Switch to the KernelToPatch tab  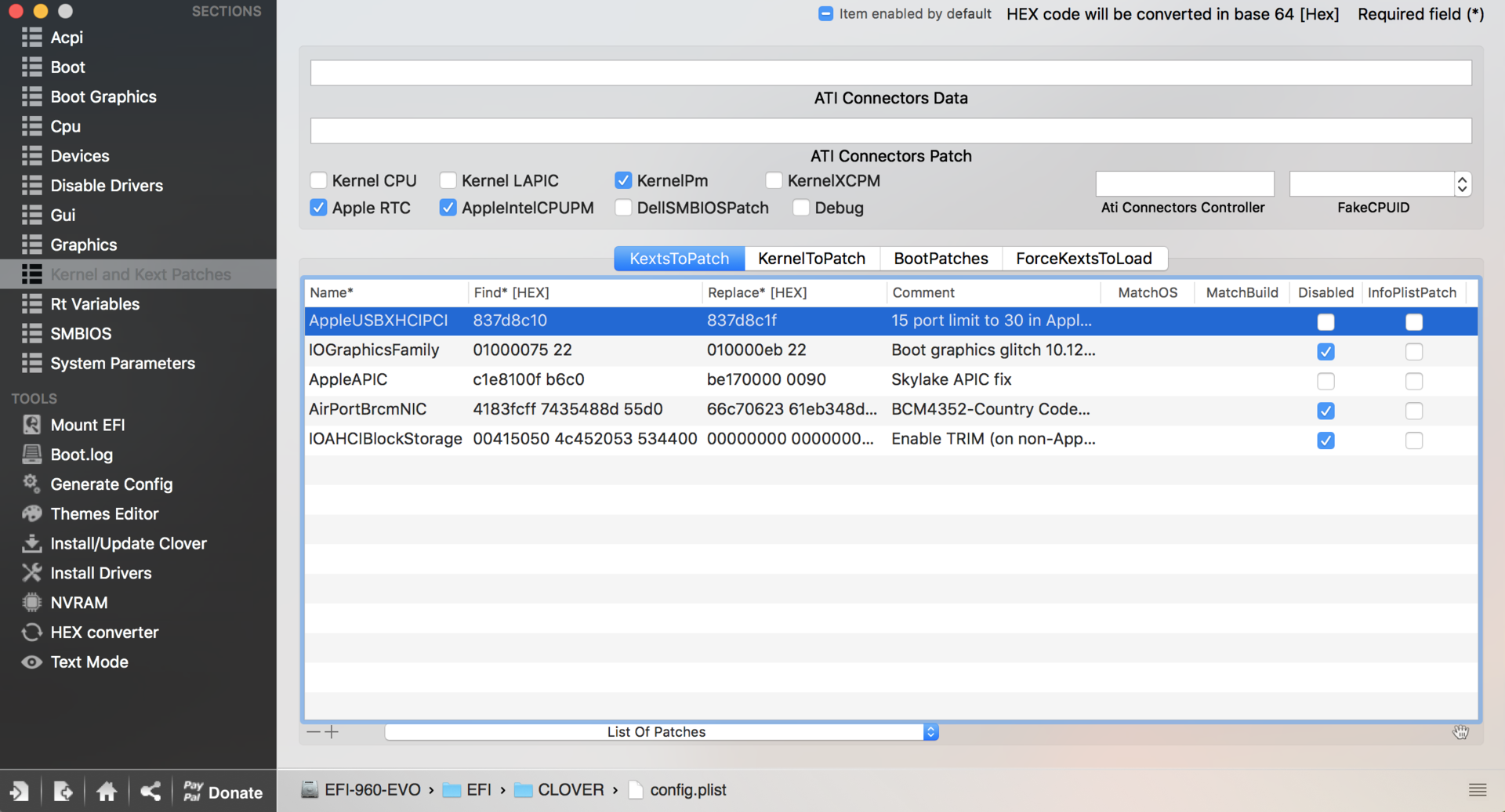(x=811, y=259)
